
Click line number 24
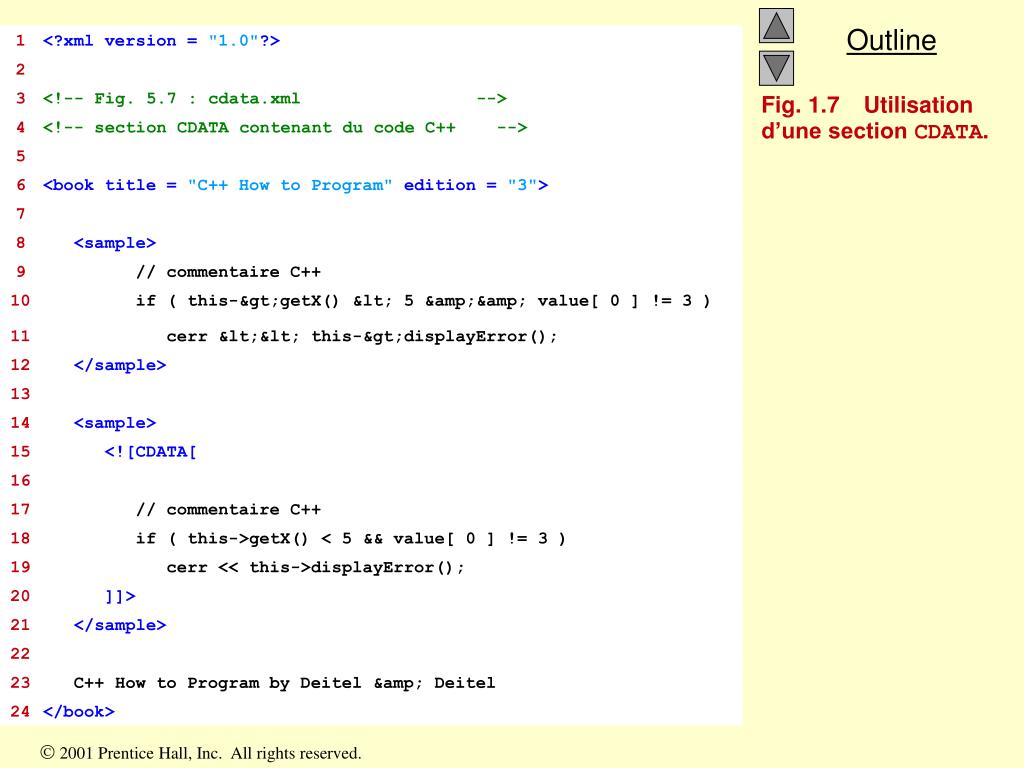point(20,712)
